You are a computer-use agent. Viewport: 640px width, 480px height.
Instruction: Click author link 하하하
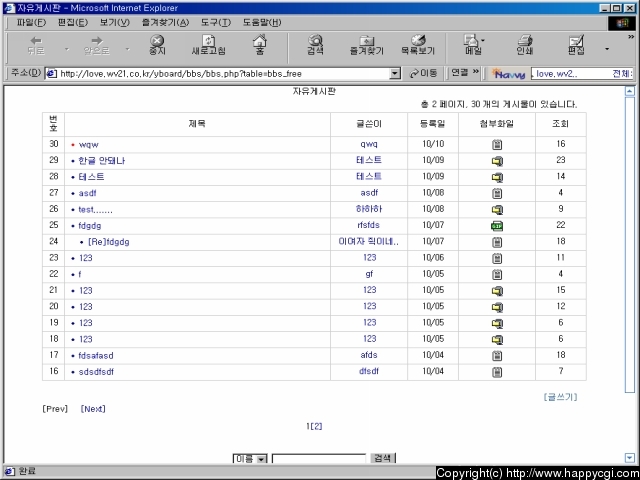click(369, 209)
